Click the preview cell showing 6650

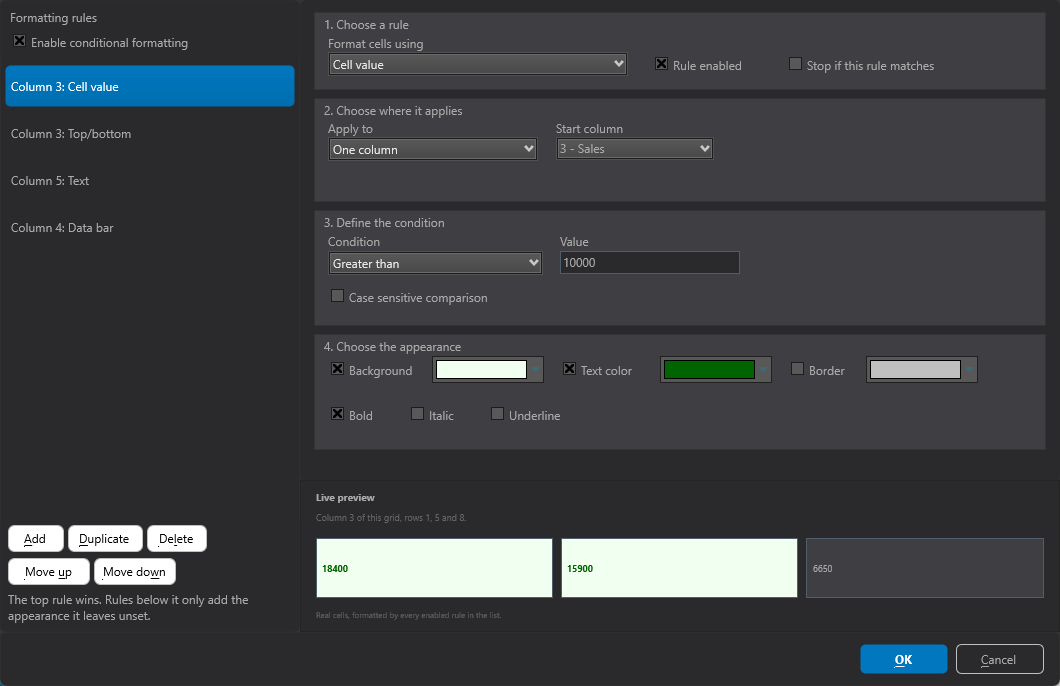tap(925, 568)
